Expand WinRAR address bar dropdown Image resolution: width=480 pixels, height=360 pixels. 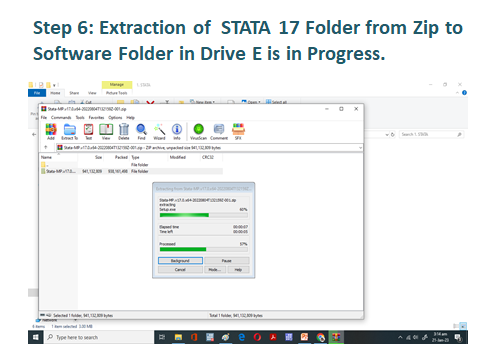tap(360, 148)
